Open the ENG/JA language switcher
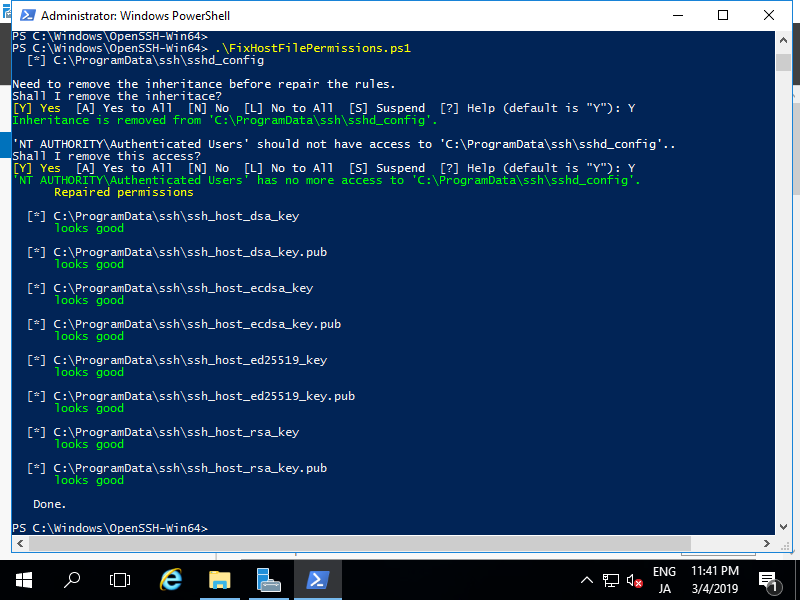Viewport: 800px width, 600px height. point(666,580)
